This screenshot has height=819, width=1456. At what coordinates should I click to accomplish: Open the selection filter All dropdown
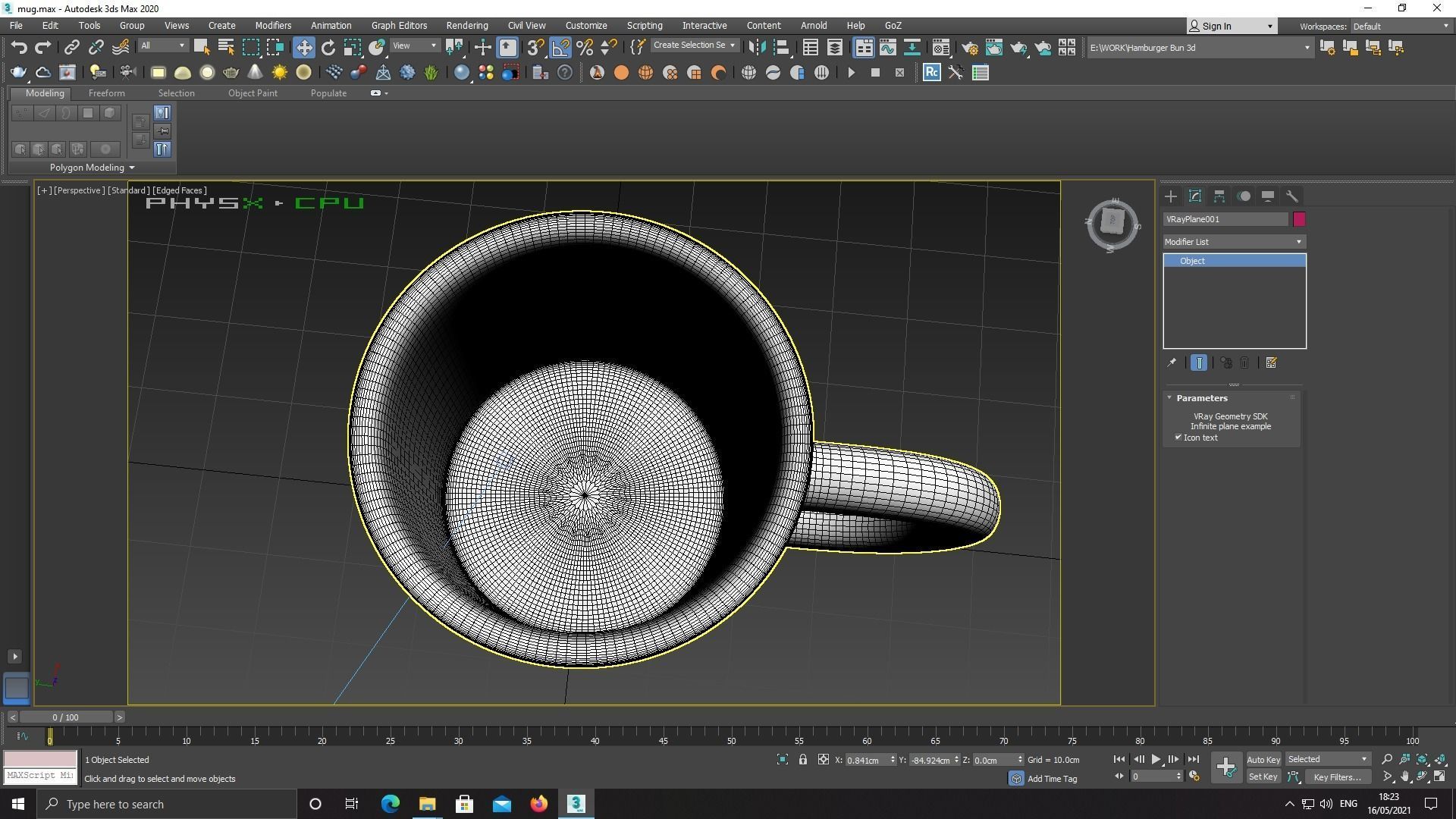pyautogui.click(x=162, y=45)
